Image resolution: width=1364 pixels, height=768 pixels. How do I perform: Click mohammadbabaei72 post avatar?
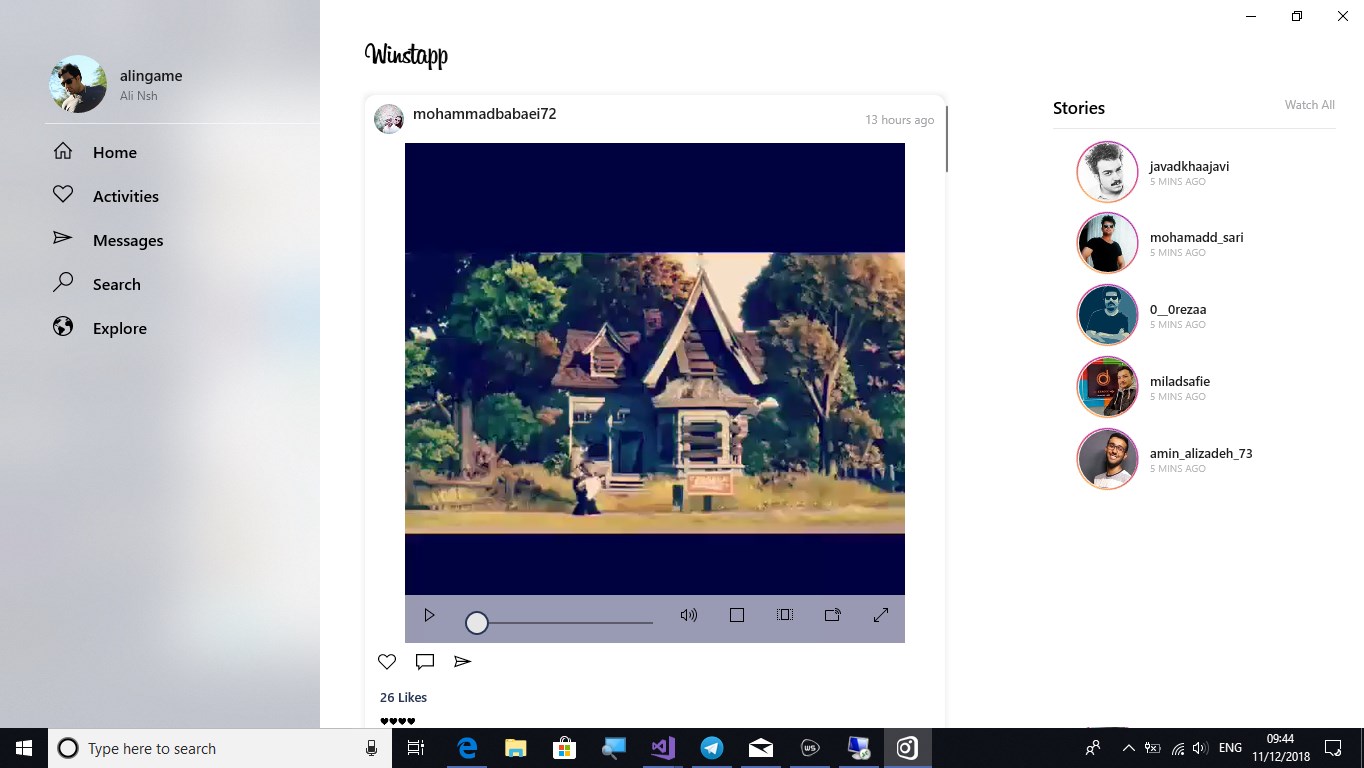[389, 119]
